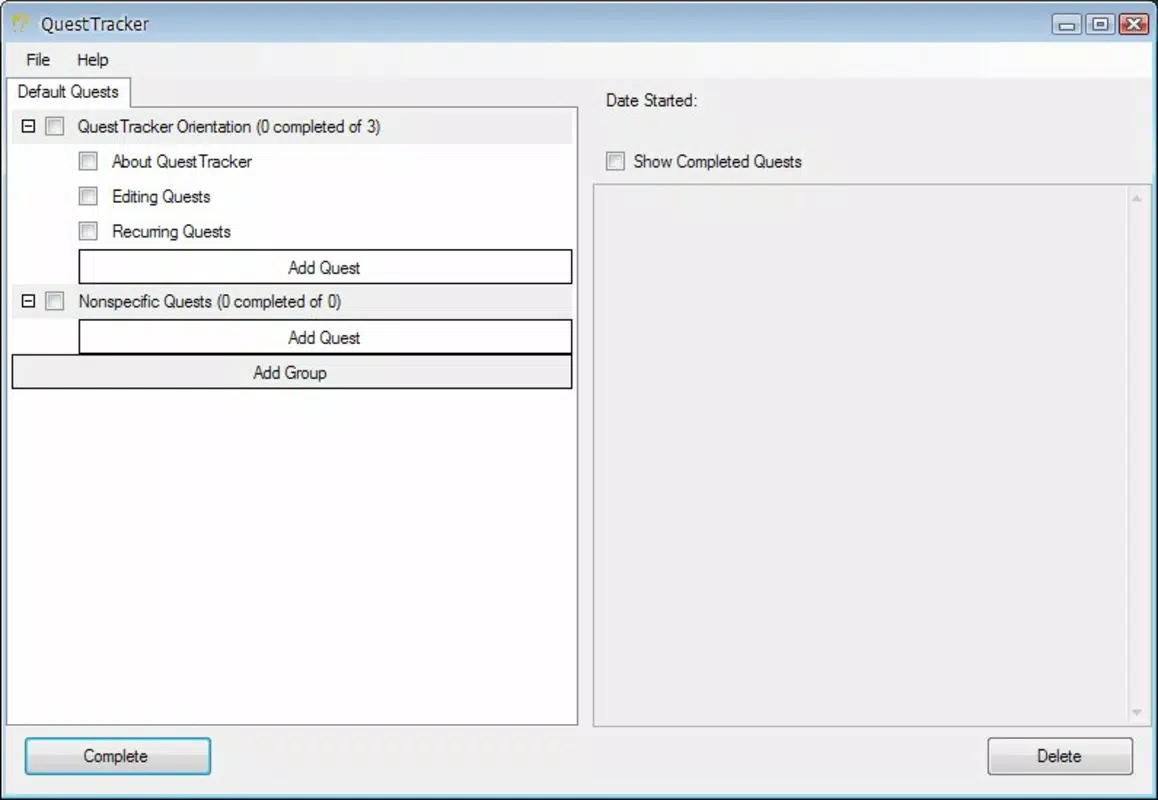The image size is (1158, 800).
Task: Check the QuestTracker Orientation group checkbox
Action: (x=55, y=126)
